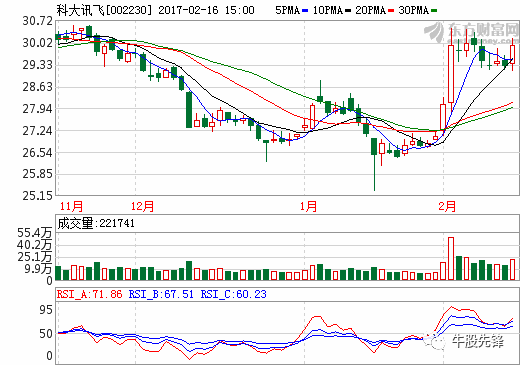Pick the black 10PMA legend swatch
The height and width of the screenshot is (365, 520).
pos(348,11)
